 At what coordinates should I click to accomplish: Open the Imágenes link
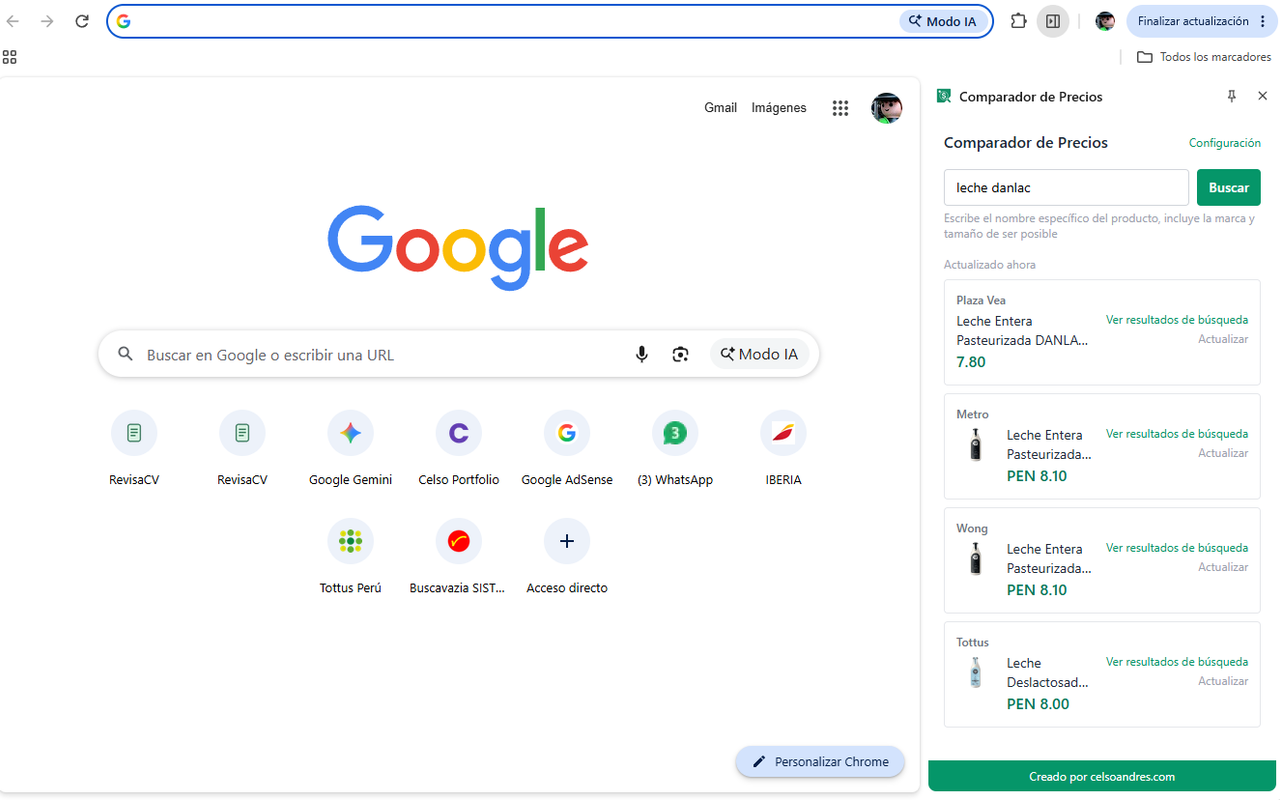[x=779, y=108]
